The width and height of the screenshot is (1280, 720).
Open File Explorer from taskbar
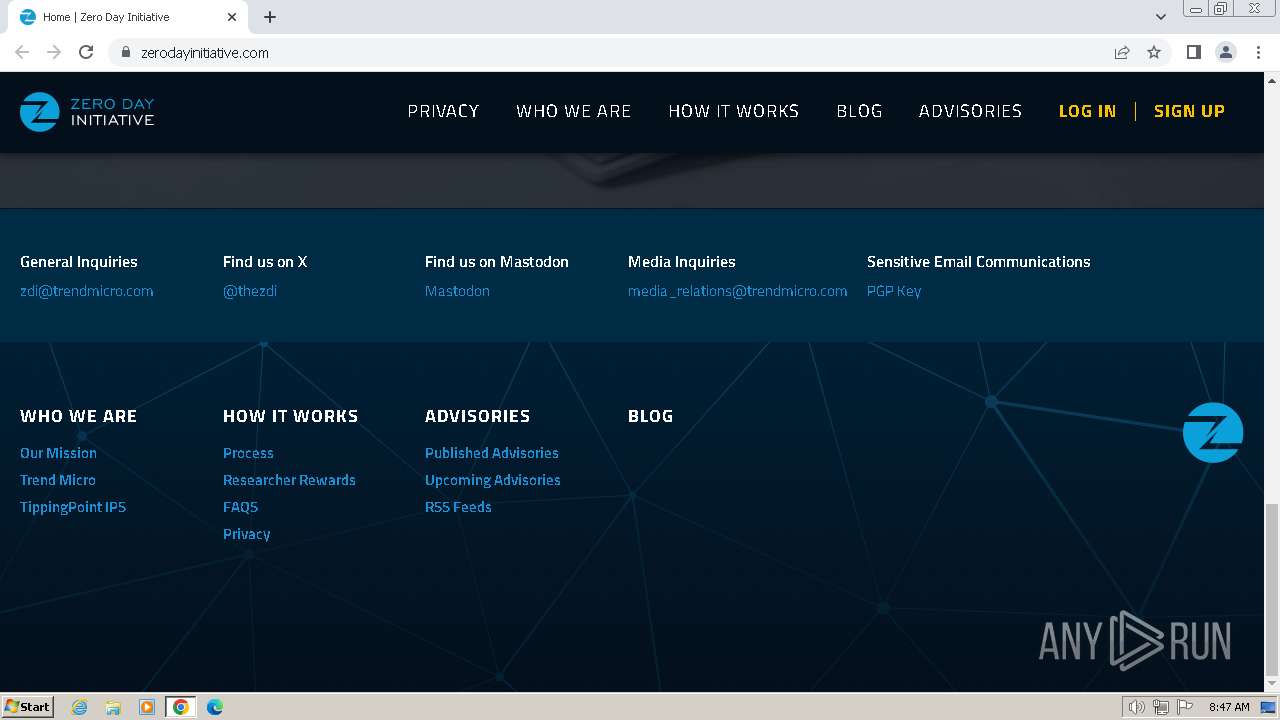click(113, 707)
